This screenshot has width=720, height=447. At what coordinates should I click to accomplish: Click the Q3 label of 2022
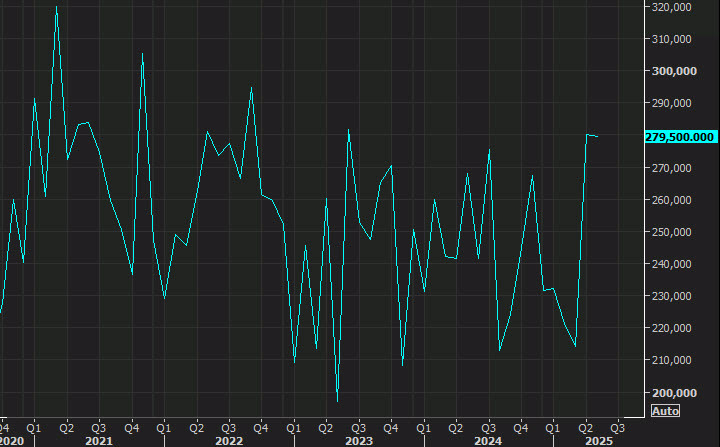[229, 428]
